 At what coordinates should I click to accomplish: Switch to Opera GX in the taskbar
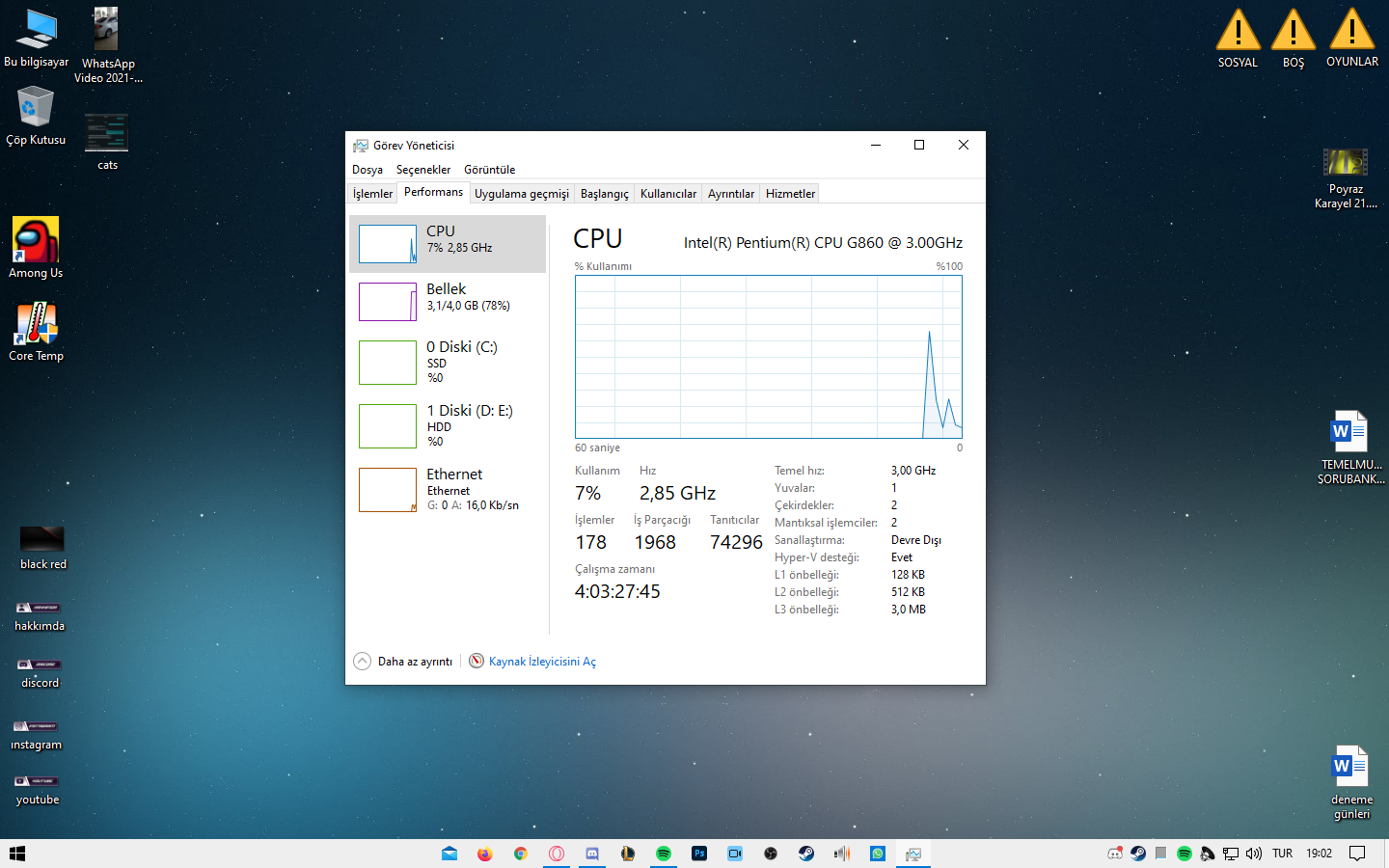pos(557,854)
